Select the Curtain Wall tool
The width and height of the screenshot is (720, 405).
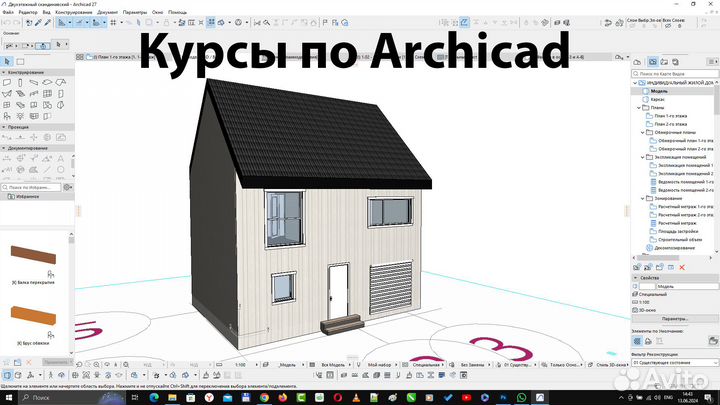coord(47,94)
